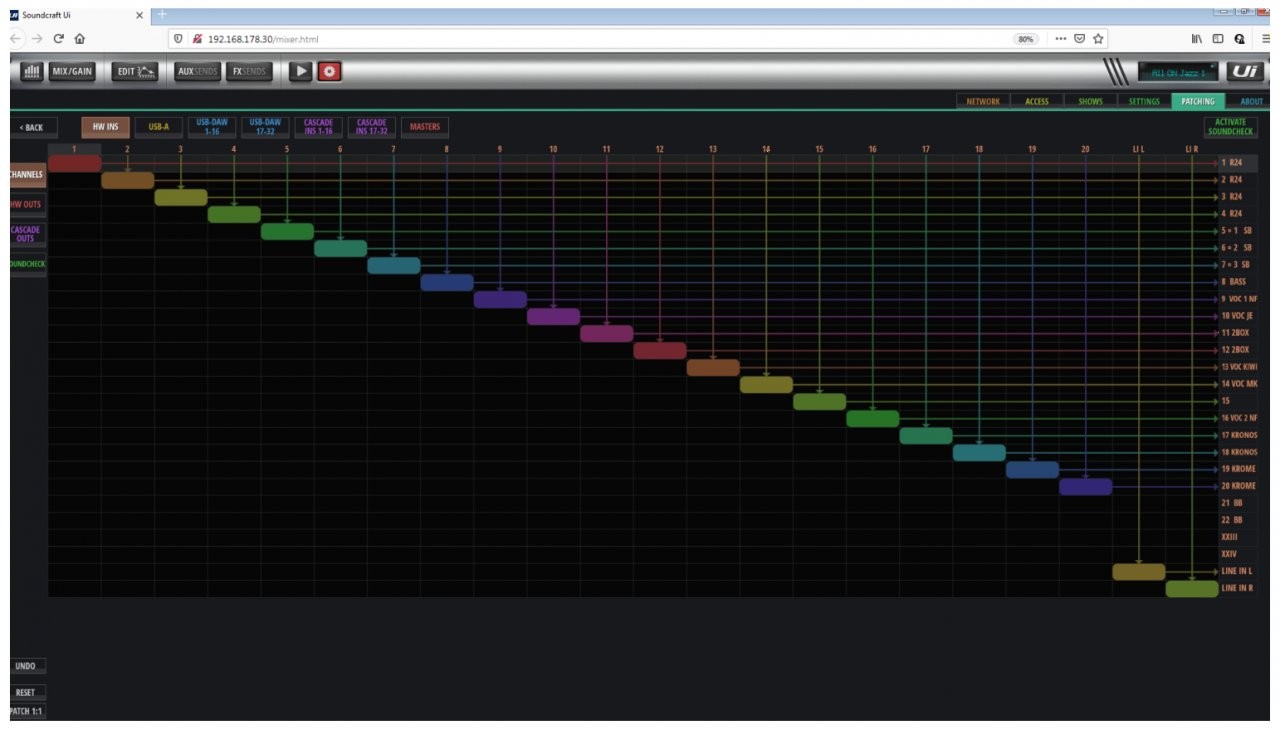The height and width of the screenshot is (730, 1280).
Task: Open the ABOUT tab
Action: coord(1251,101)
